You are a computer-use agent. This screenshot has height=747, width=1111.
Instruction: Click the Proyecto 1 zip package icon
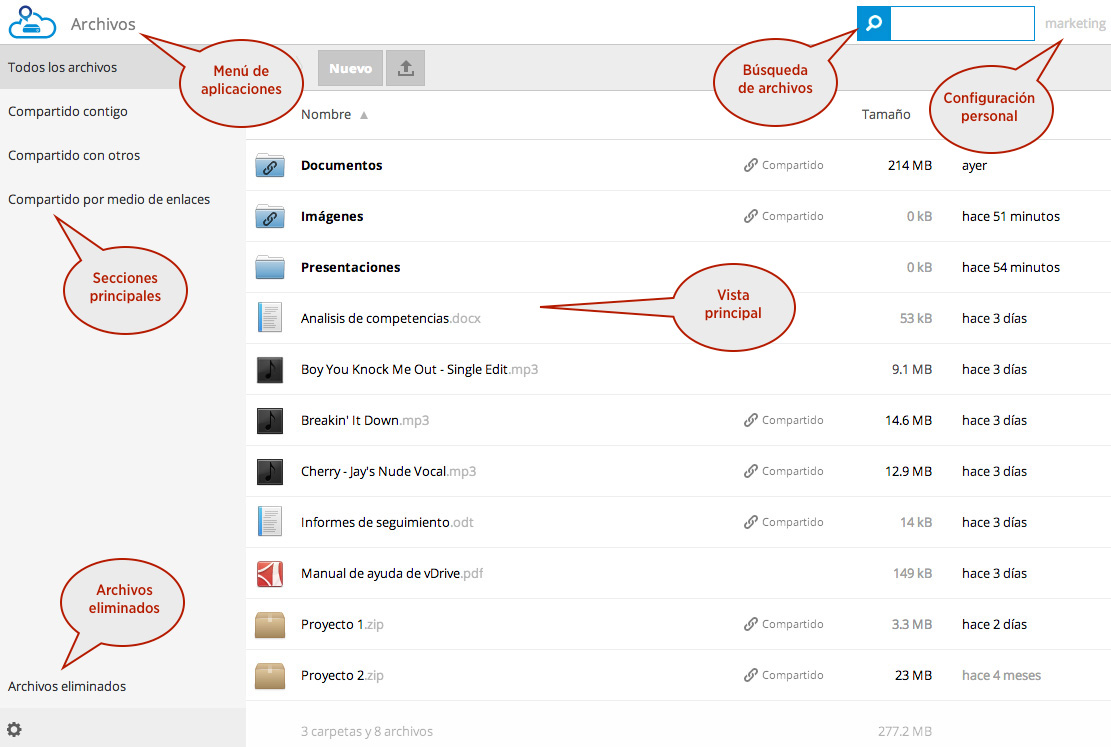pyautogui.click(x=270, y=624)
